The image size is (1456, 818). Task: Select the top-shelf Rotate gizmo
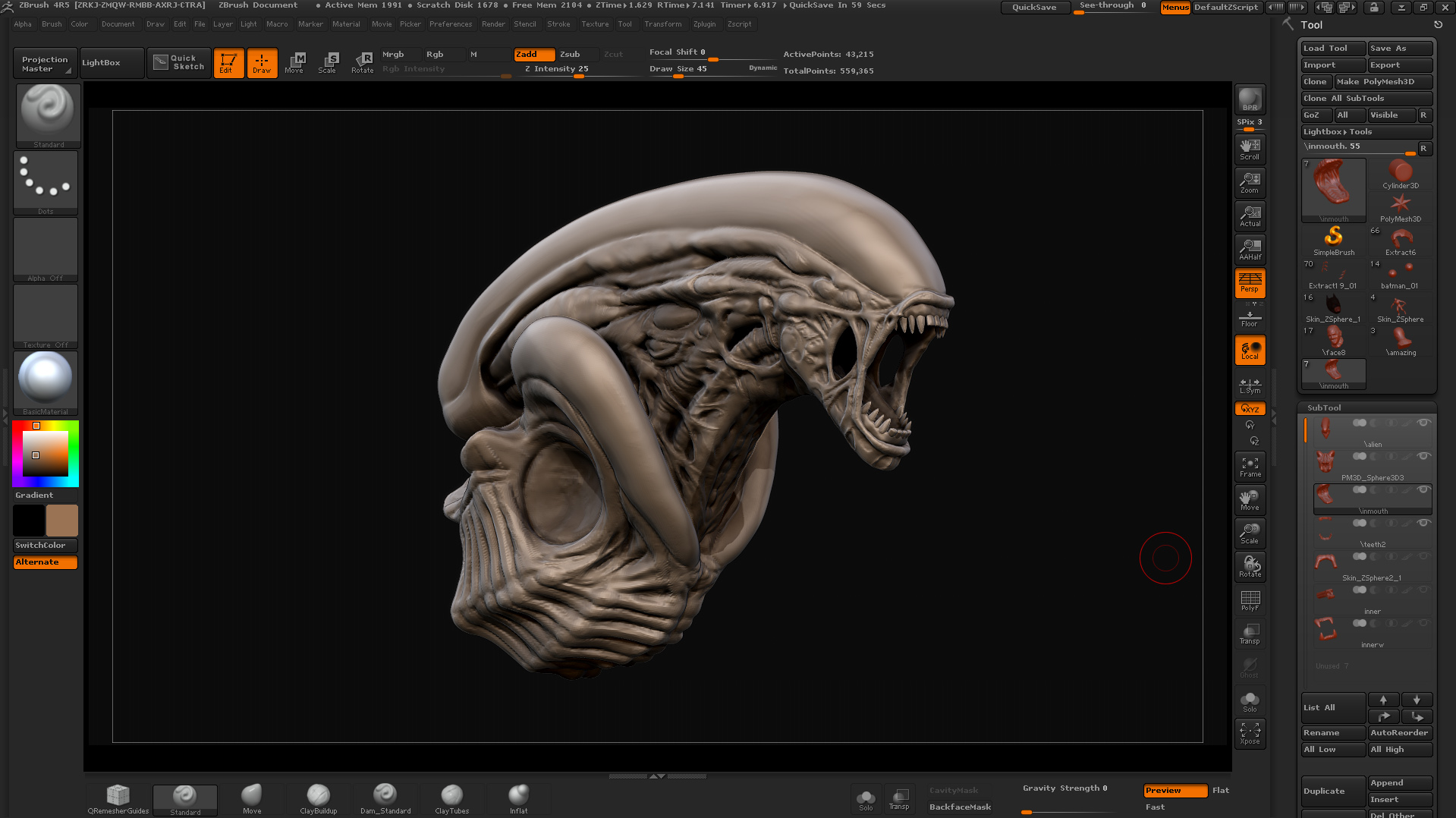(x=362, y=63)
